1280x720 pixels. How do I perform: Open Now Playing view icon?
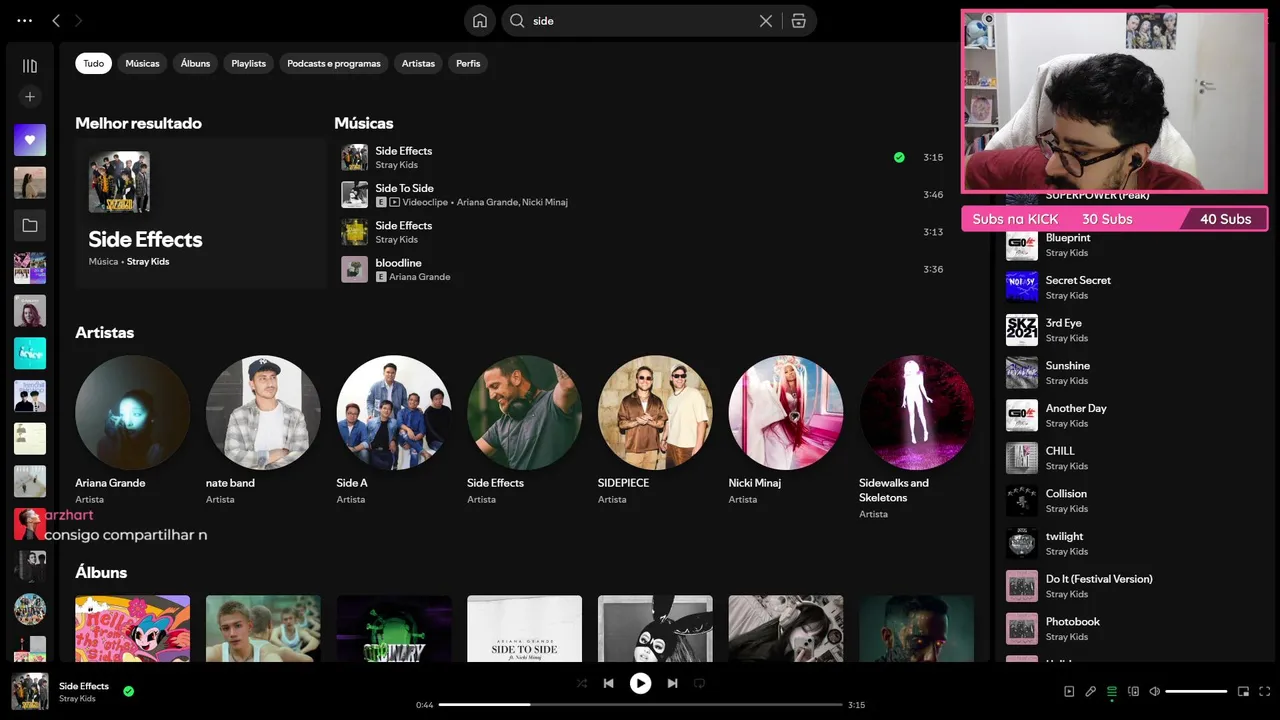1069,691
